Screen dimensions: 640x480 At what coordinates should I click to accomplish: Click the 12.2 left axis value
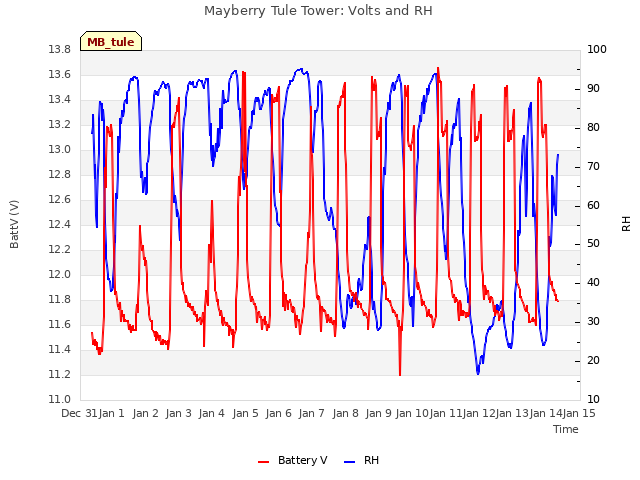pos(59,249)
